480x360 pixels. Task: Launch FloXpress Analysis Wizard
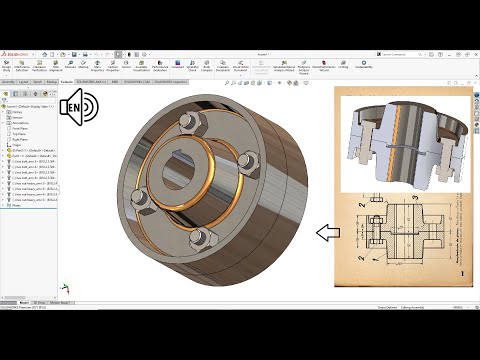pos(304,67)
